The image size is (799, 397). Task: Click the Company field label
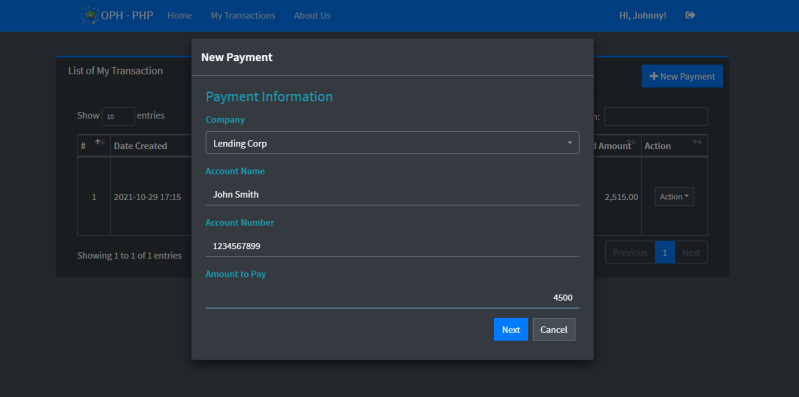225,120
